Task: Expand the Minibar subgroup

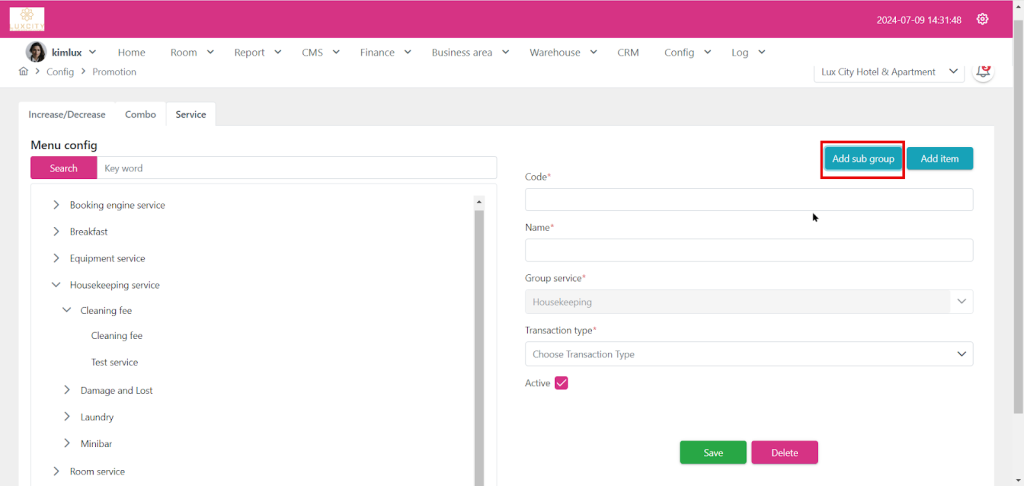Action: pos(67,443)
